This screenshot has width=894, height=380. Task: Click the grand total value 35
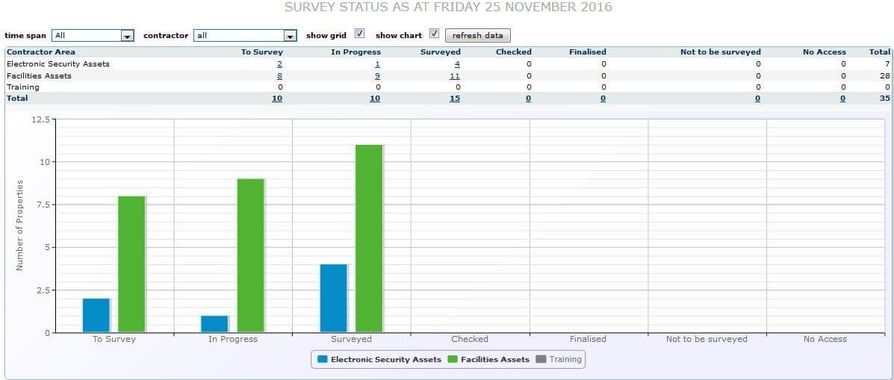(x=884, y=98)
